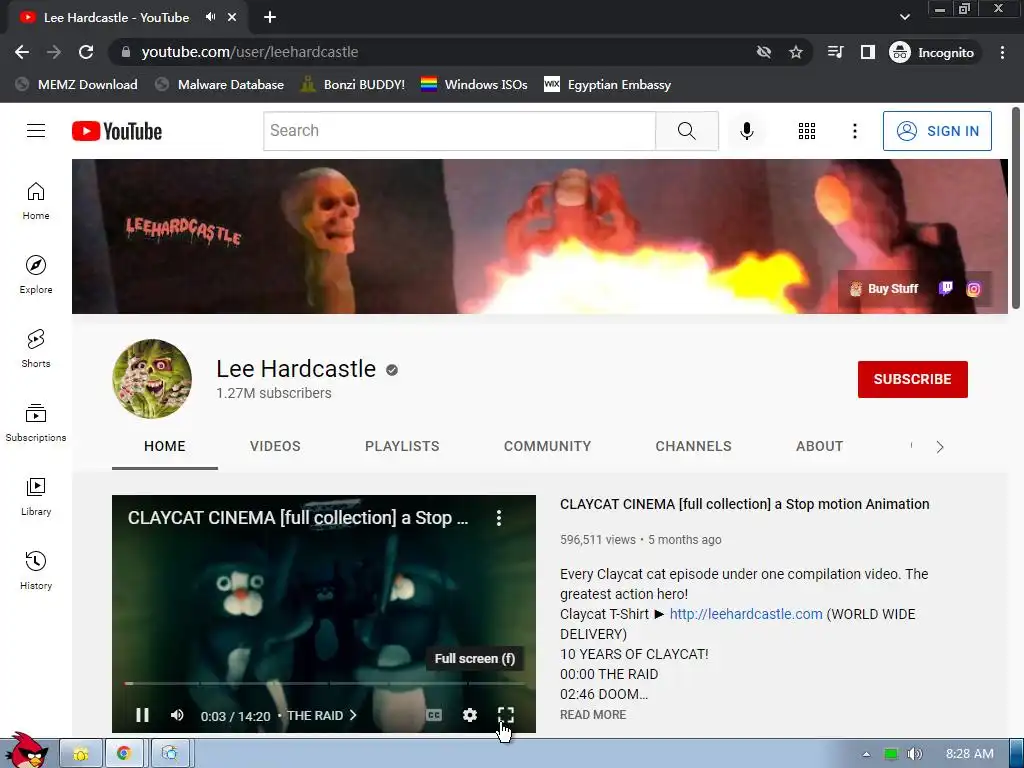This screenshot has height=768, width=1024.
Task: Search with your voice microphone icon
Action: [746, 131]
